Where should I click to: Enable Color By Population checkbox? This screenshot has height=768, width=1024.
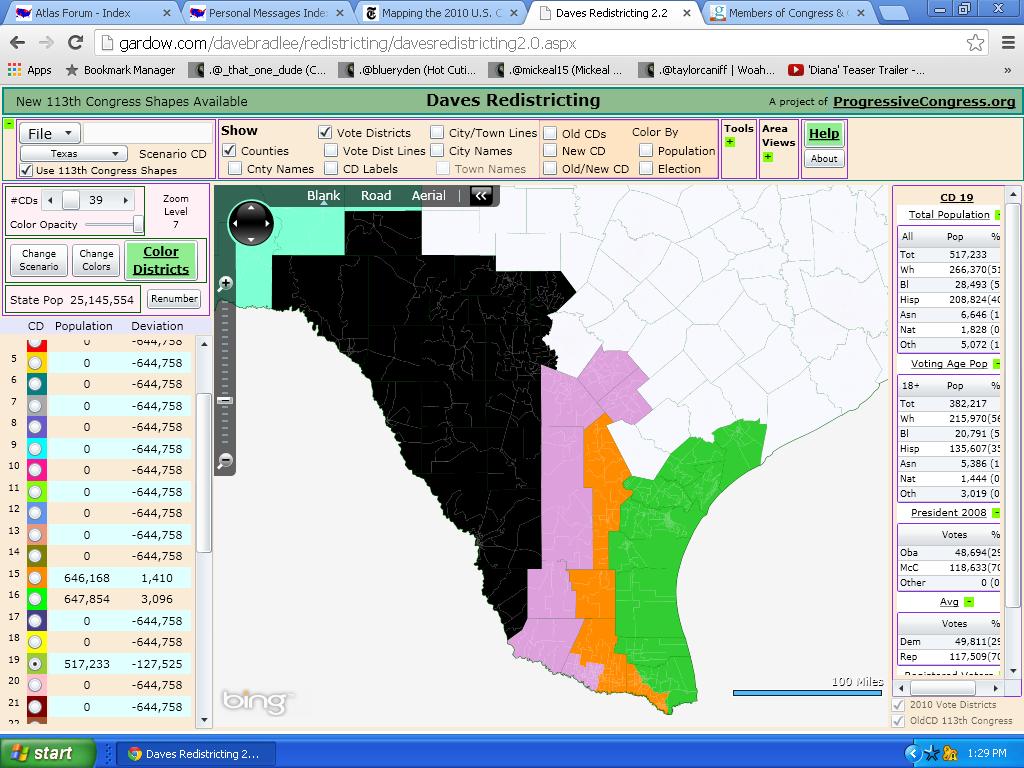point(646,150)
